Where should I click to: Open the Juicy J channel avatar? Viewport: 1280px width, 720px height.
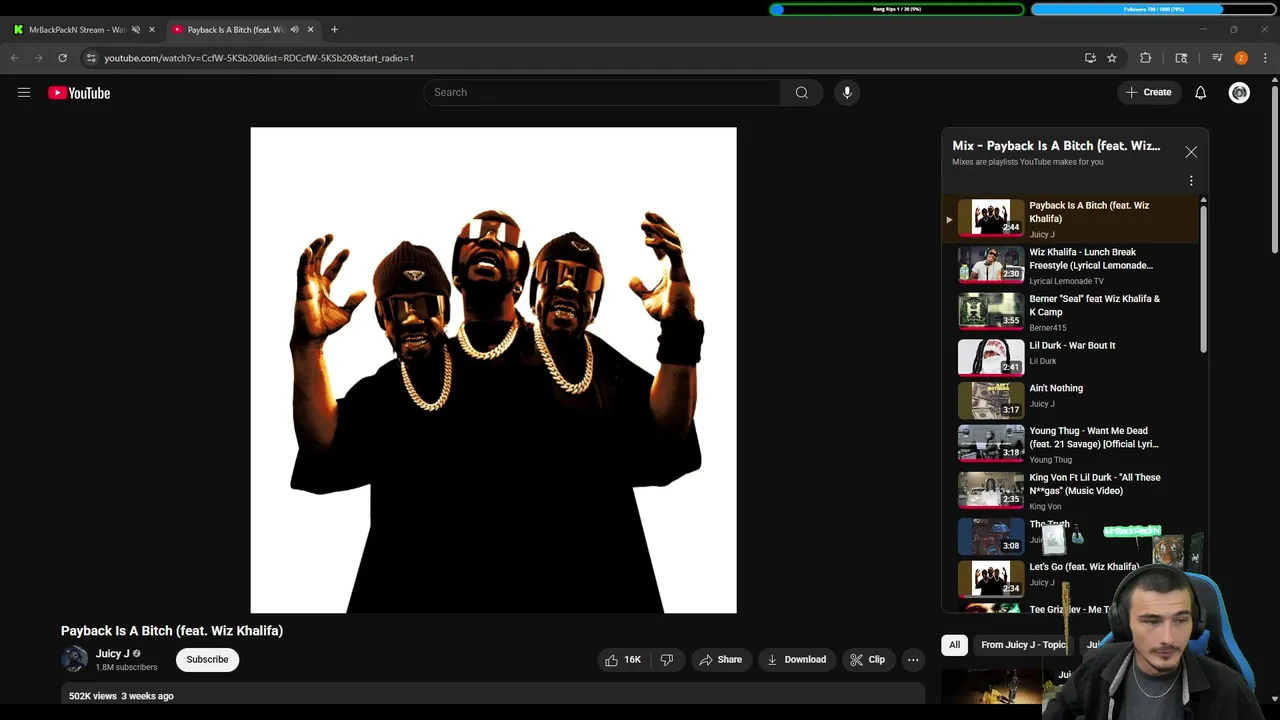[x=75, y=660]
